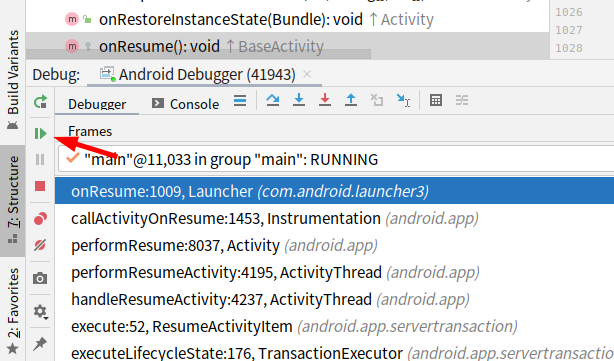Click the Step Over icon
The width and height of the screenshot is (614, 361).
(273, 100)
